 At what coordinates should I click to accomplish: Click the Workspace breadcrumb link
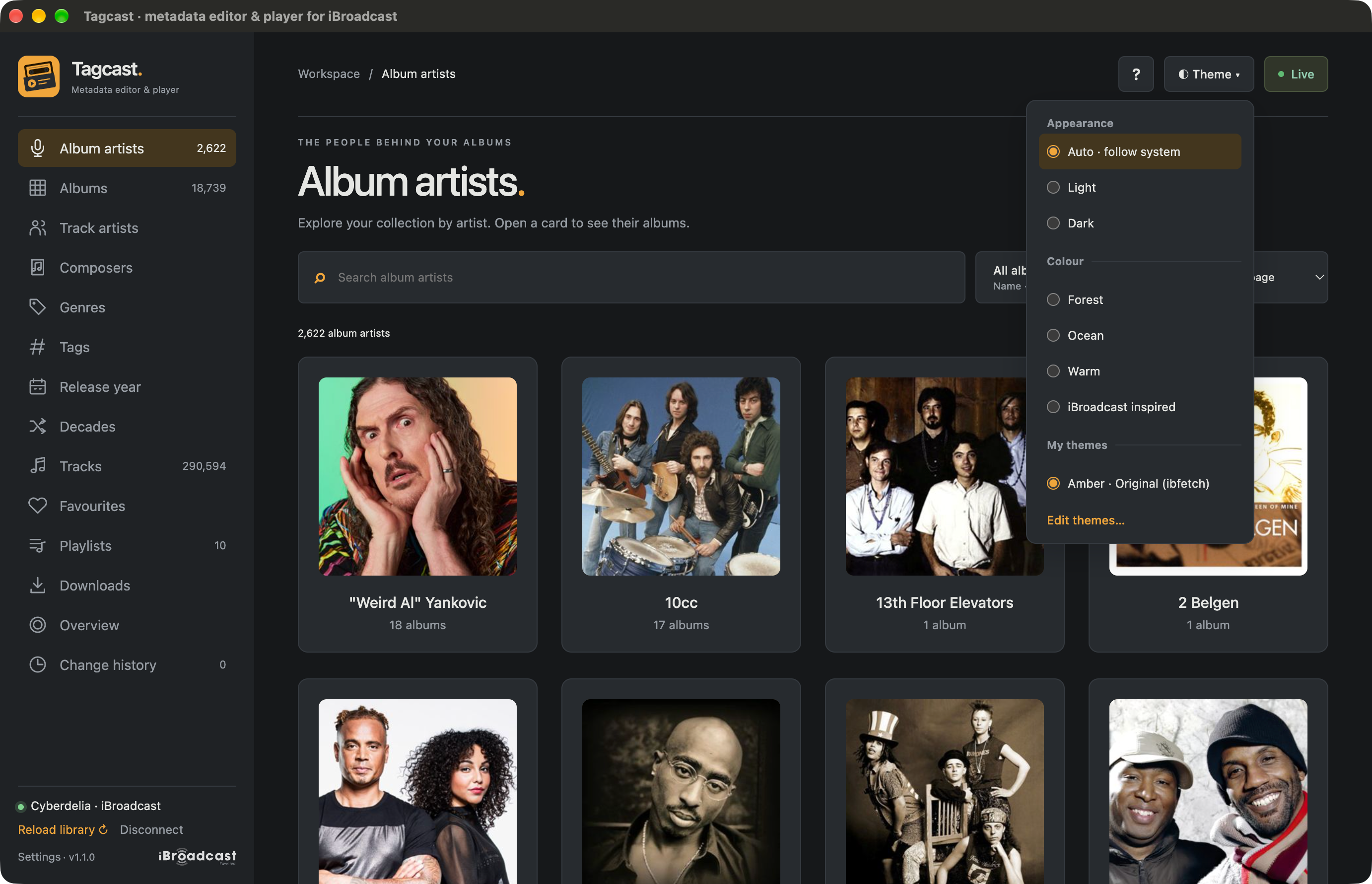(329, 74)
